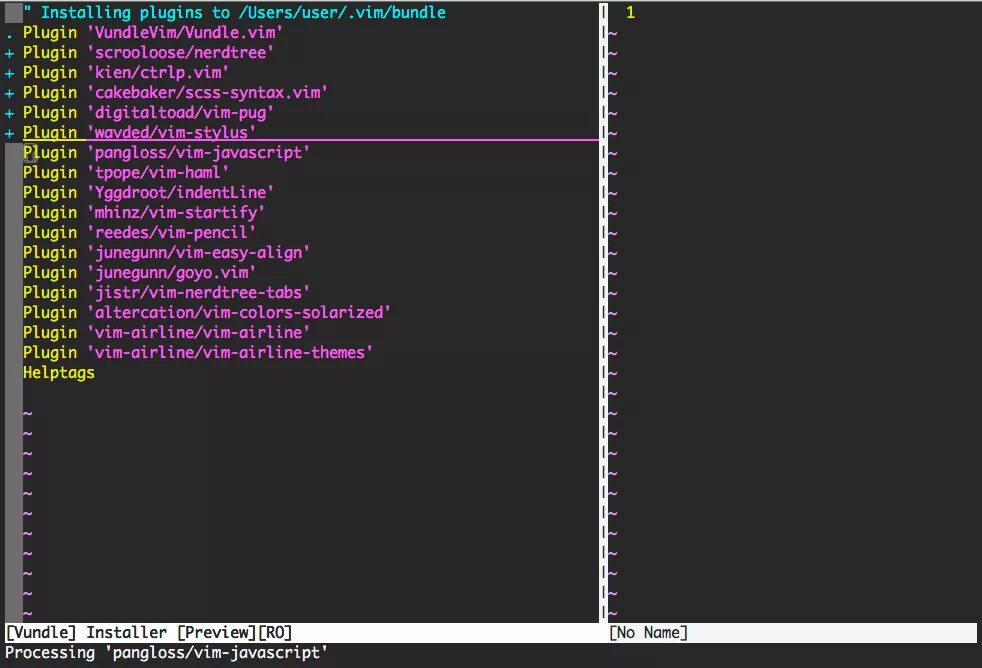Click the 'mhinz/vim-startify' plugin line
The width and height of the screenshot is (982, 668).
tap(144, 213)
